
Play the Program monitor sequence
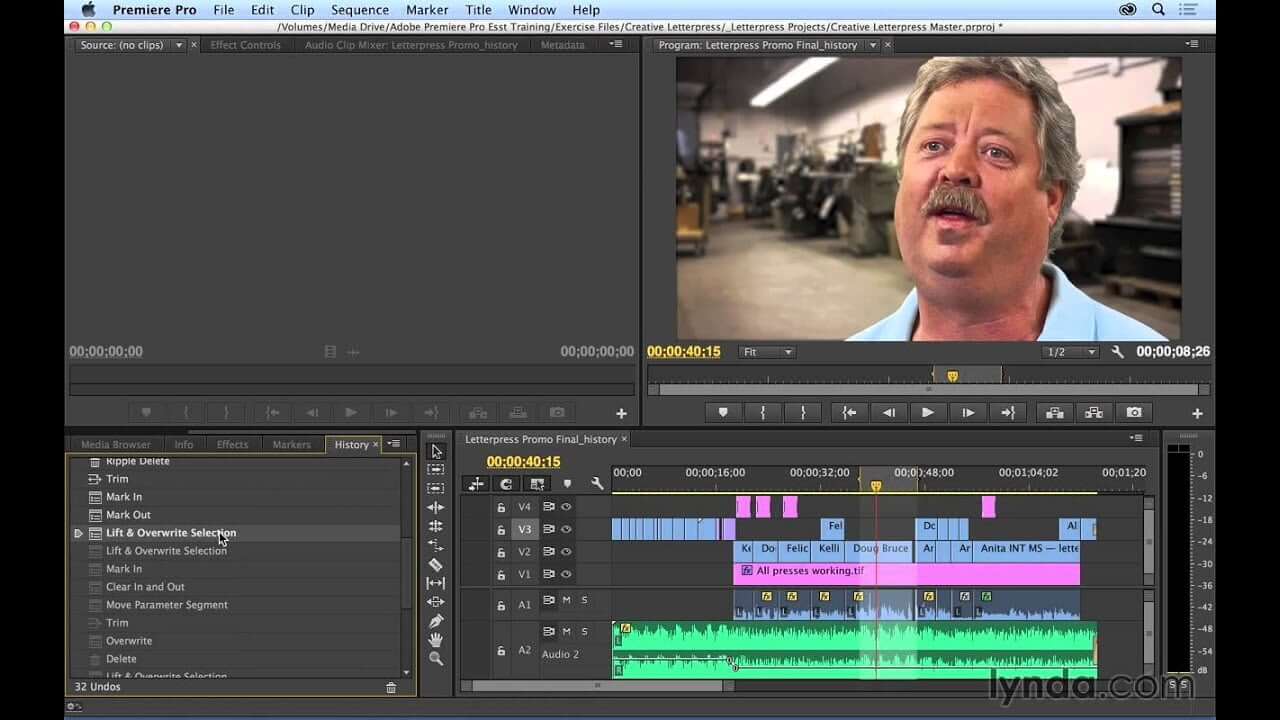(928, 412)
